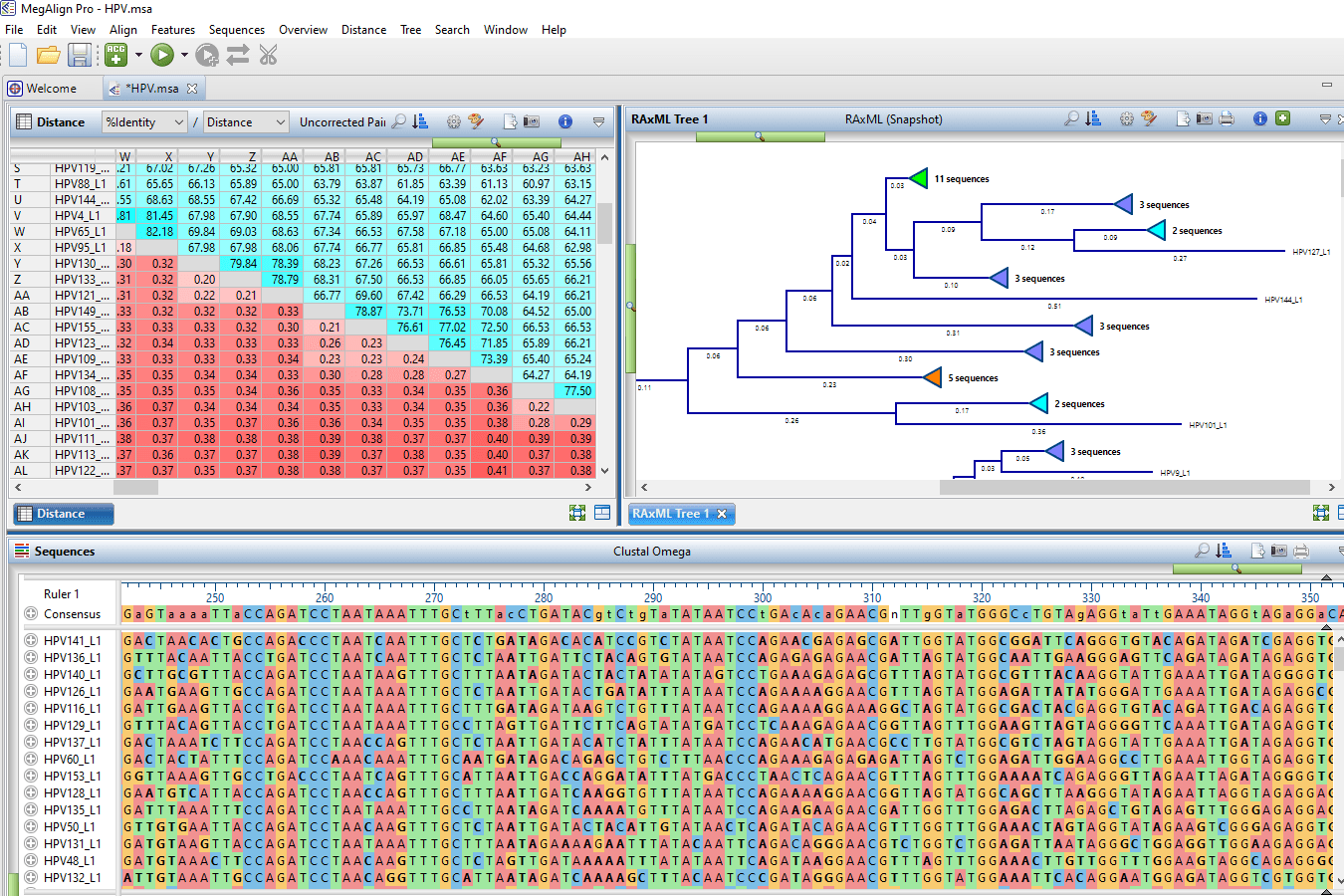Click the Distance button in the lower tab bar
Screen dimensions: 1344x896
[x=62, y=514]
